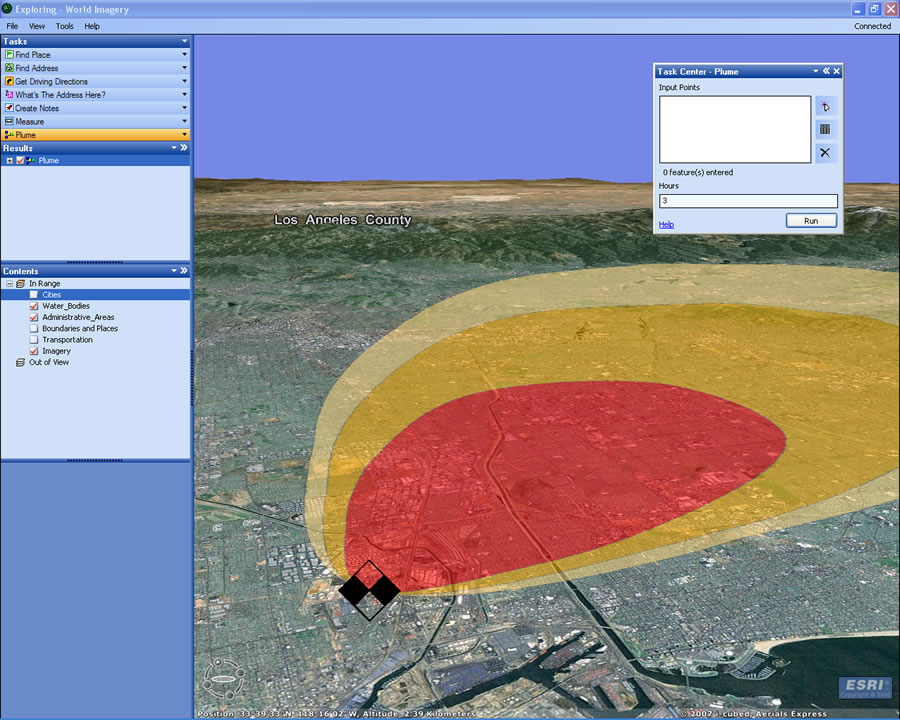Click the Create Notes task icon
This screenshot has width=900, height=720.
tap(9, 108)
